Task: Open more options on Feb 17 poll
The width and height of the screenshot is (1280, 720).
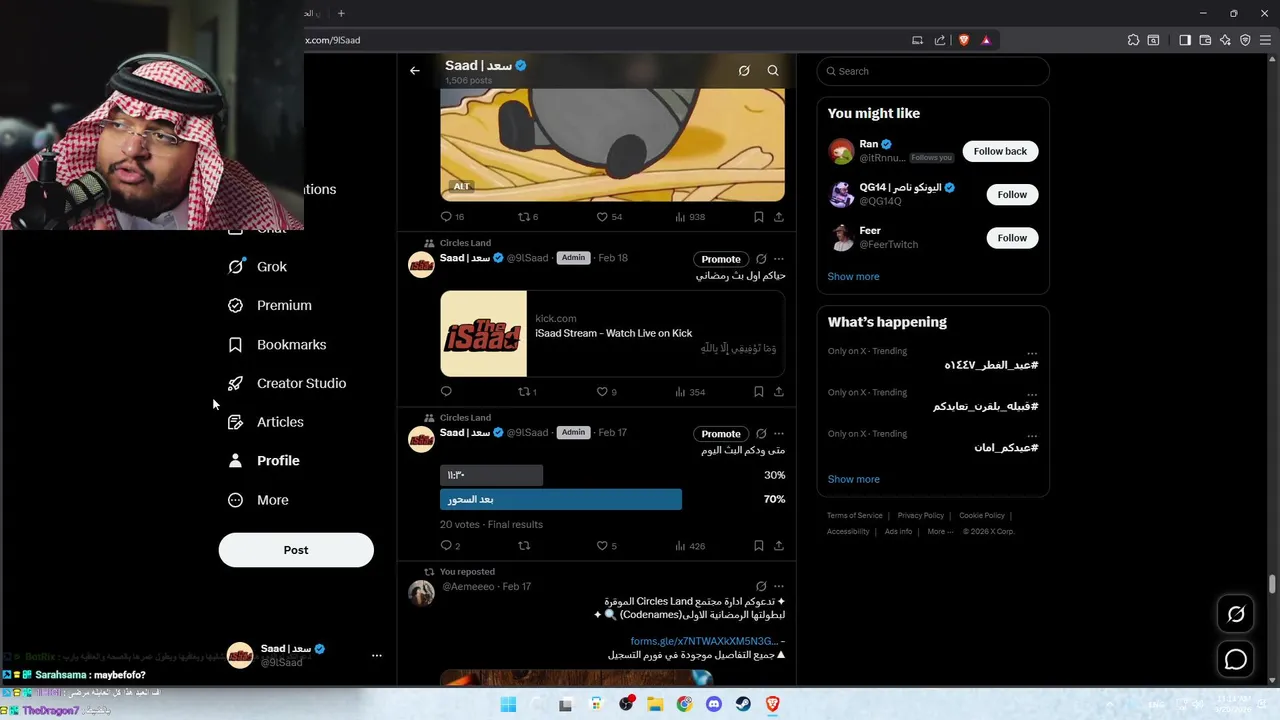Action: click(x=779, y=434)
